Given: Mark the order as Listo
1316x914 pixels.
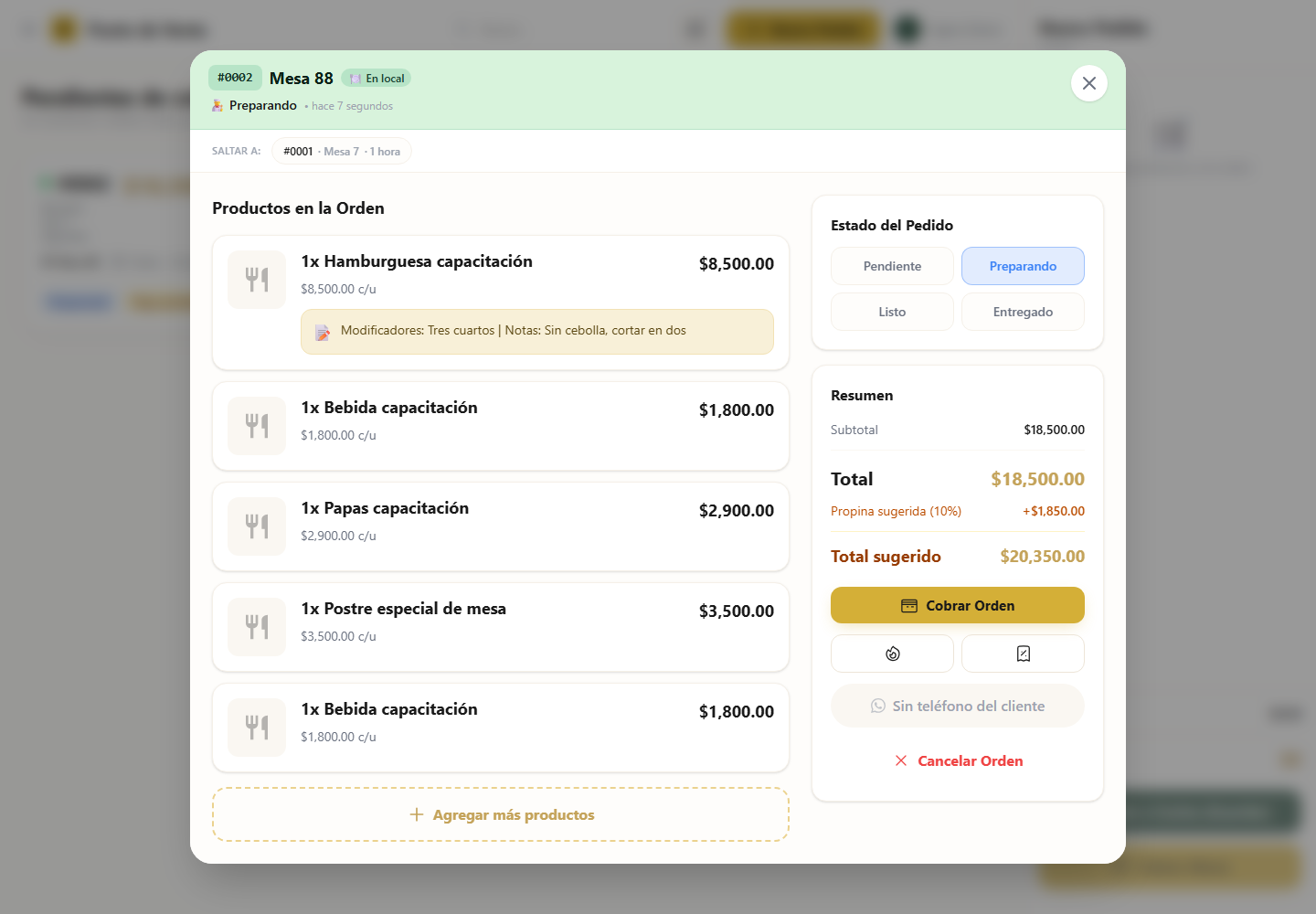Looking at the screenshot, I should click(x=892, y=312).
